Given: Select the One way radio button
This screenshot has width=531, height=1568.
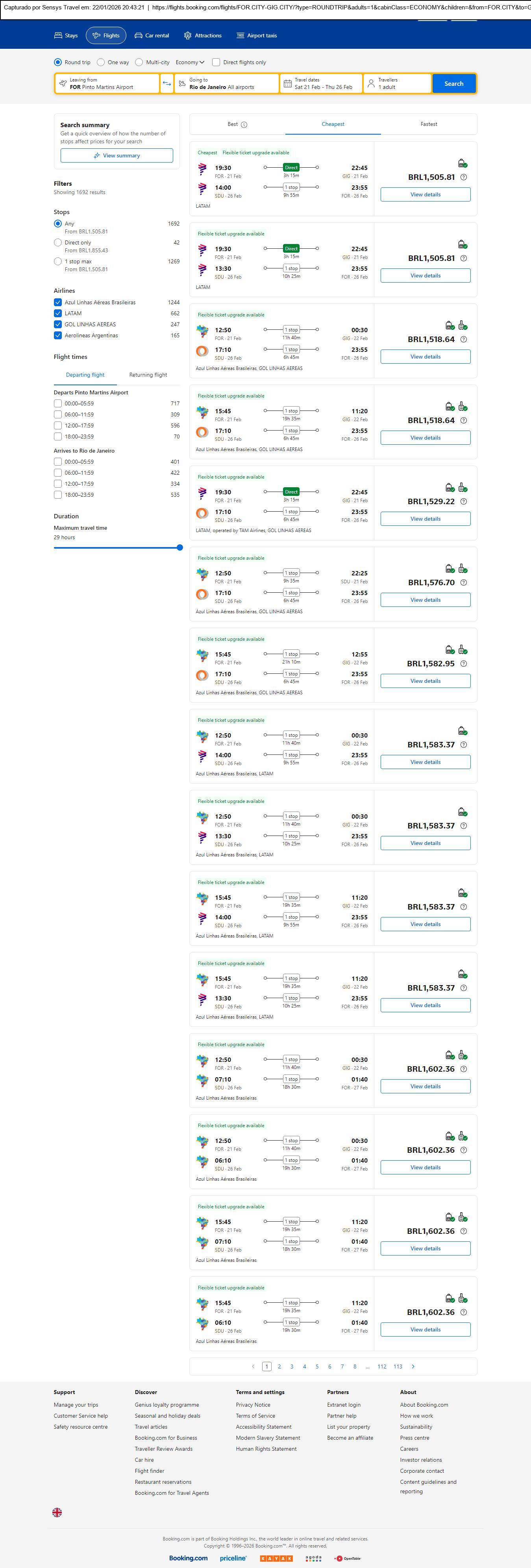Looking at the screenshot, I should pos(100,62).
